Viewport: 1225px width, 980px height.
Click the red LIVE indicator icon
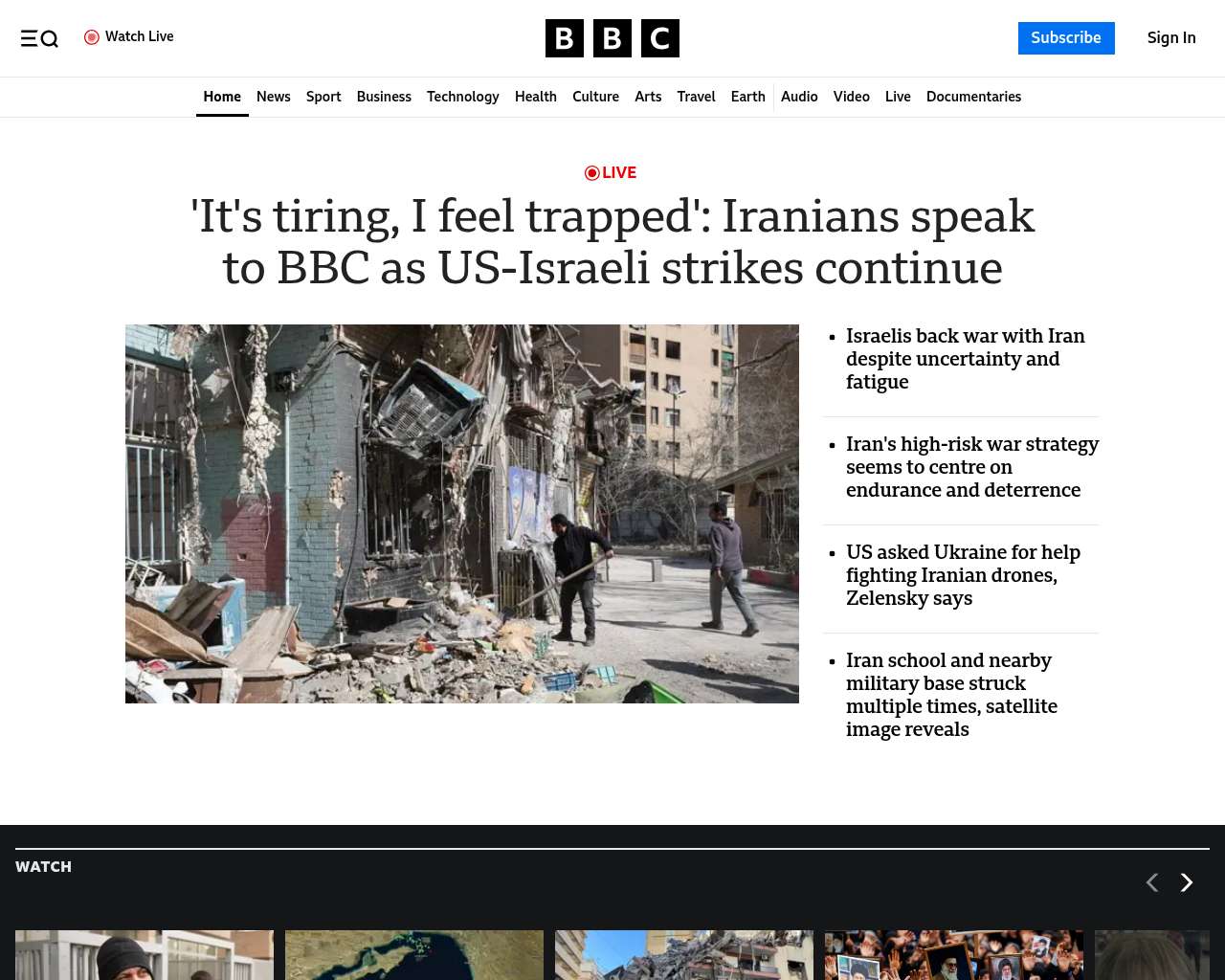[x=592, y=173]
